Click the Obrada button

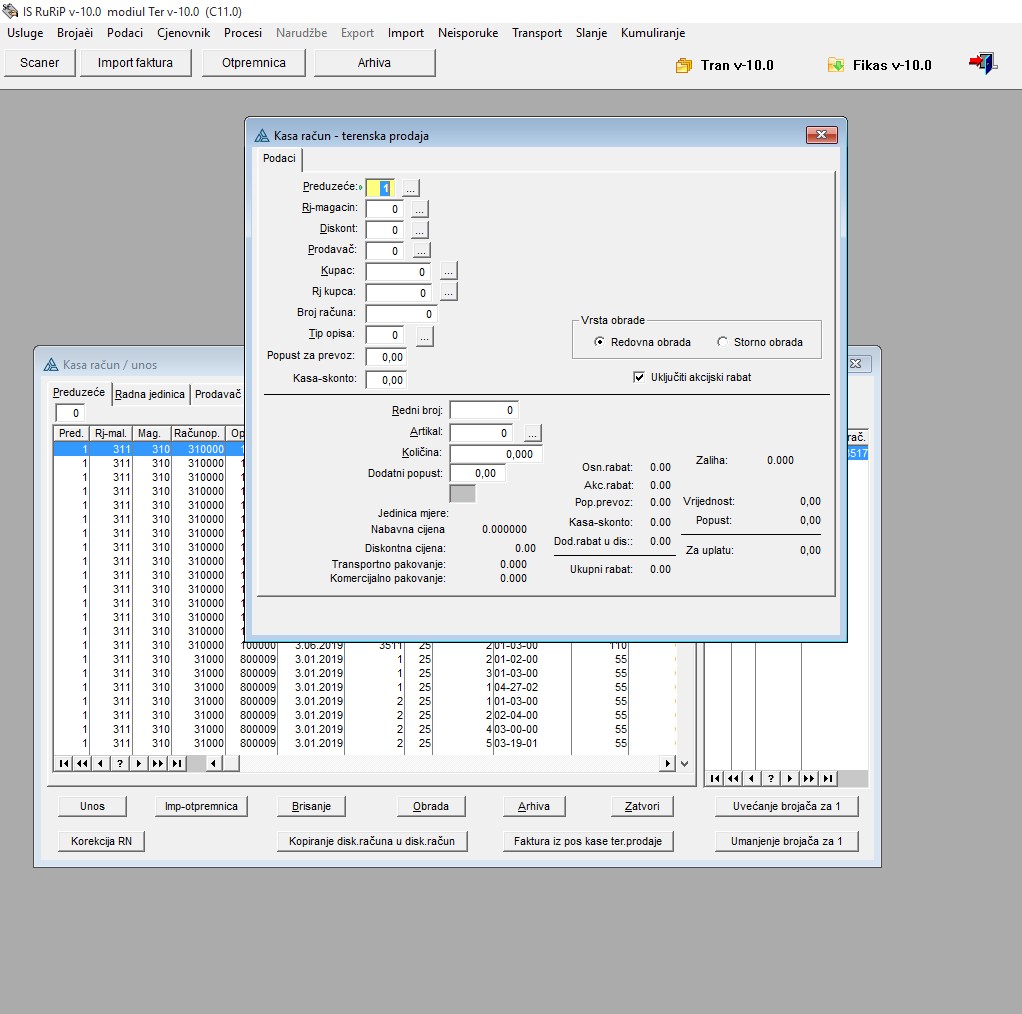(431, 806)
